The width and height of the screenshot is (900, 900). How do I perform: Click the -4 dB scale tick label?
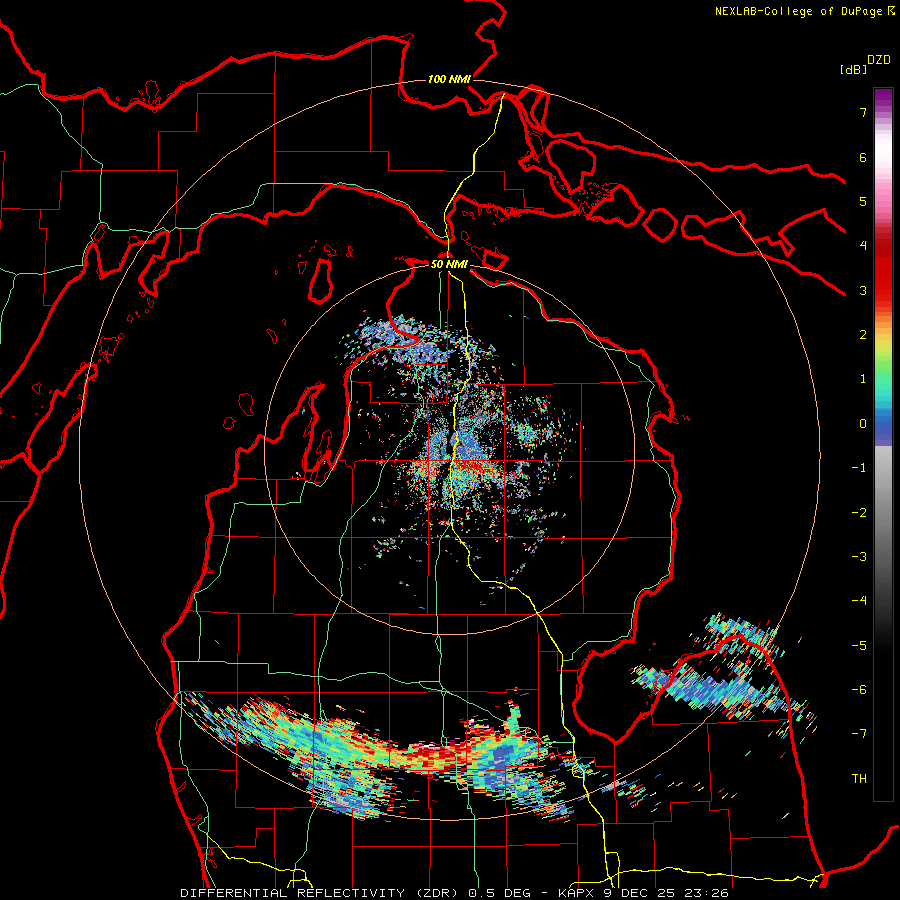(x=859, y=601)
